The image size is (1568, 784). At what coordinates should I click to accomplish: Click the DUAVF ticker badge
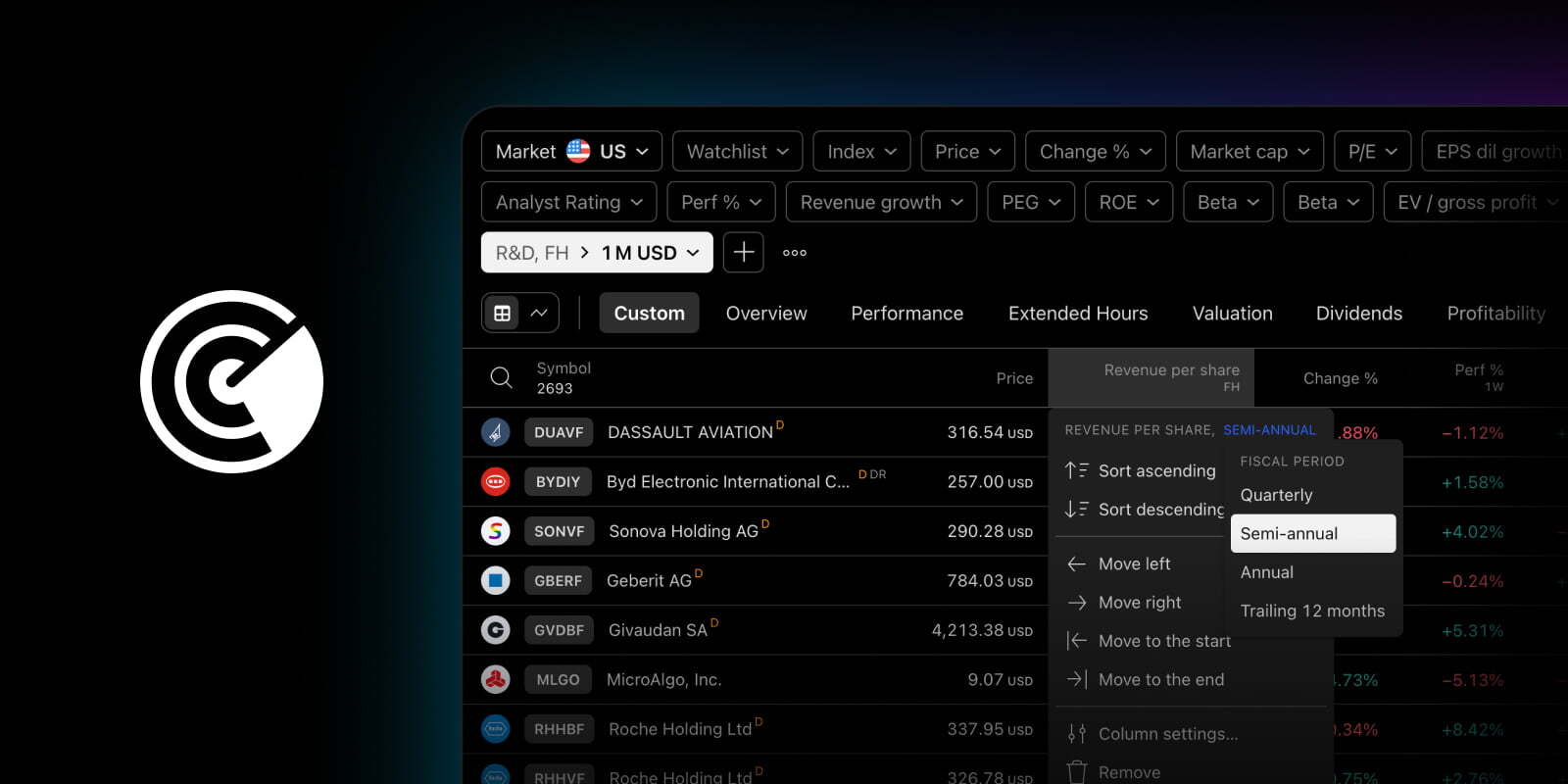[559, 432]
